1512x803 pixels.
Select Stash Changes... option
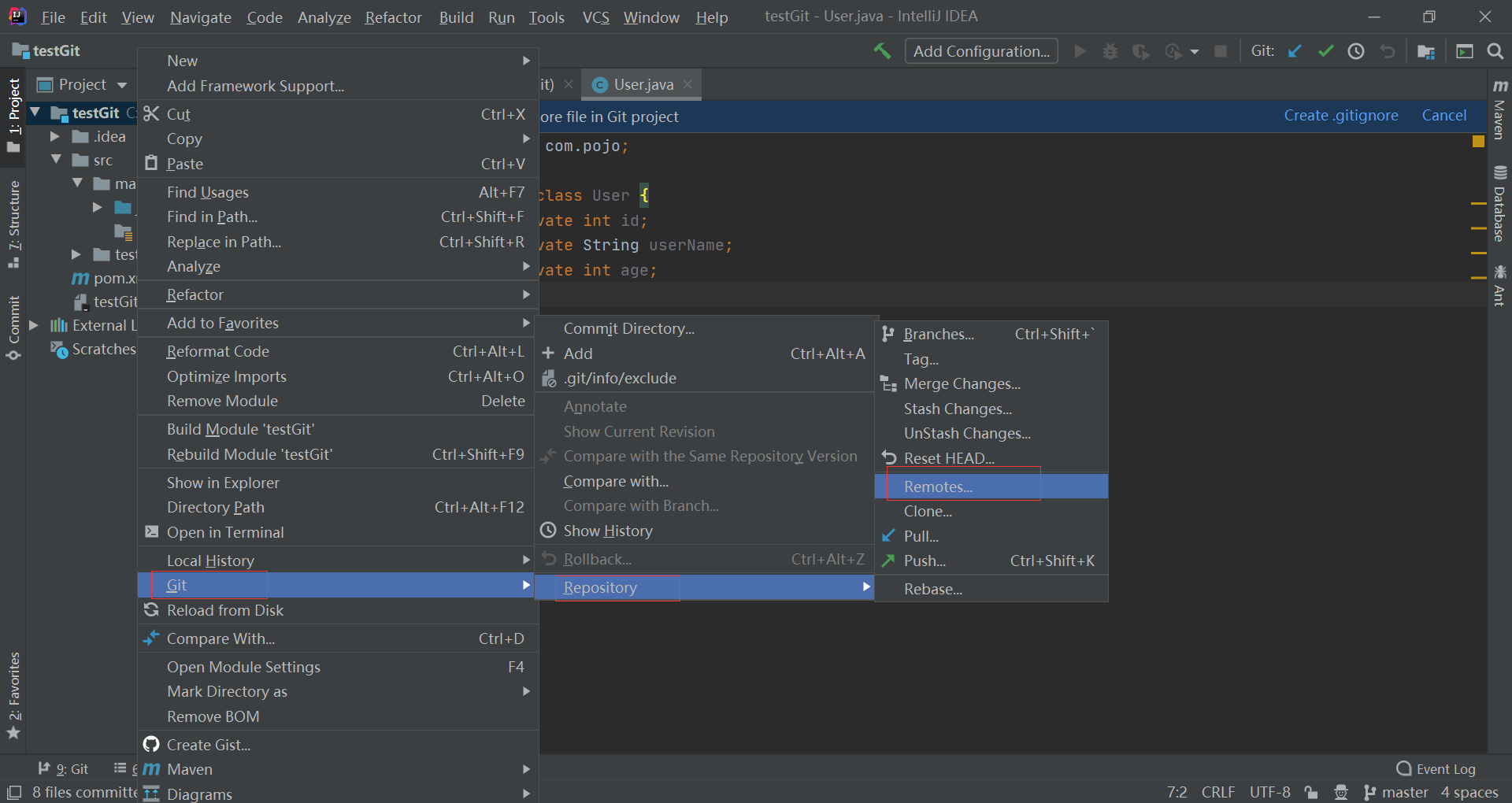(991, 409)
